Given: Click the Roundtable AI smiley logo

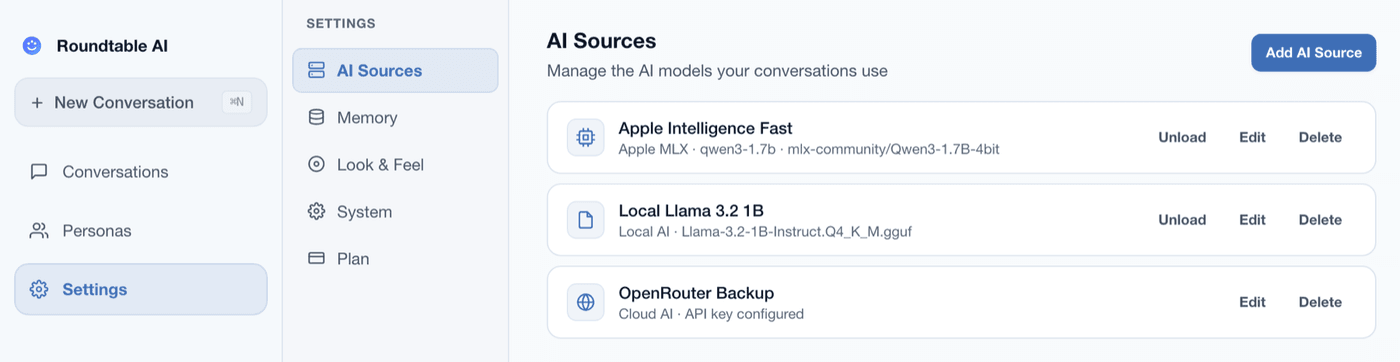Looking at the screenshot, I should (x=32, y=46).
